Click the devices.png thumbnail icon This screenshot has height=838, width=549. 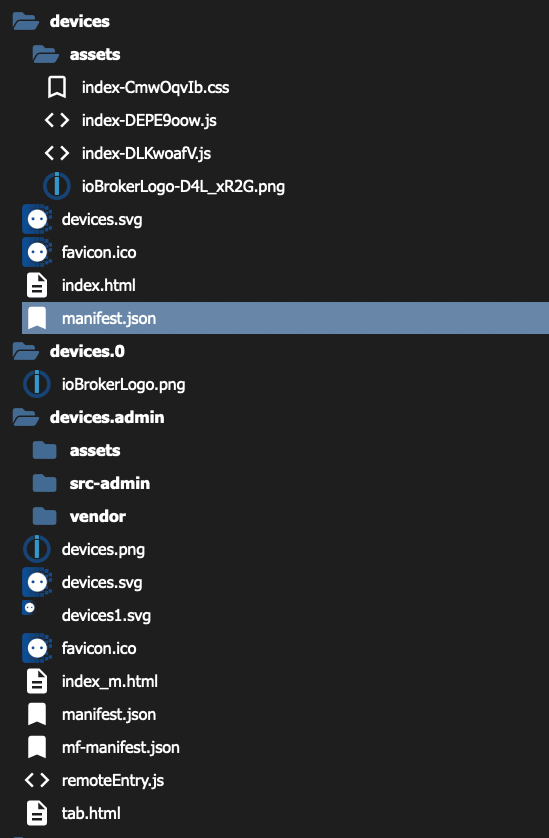pos(37,549)
